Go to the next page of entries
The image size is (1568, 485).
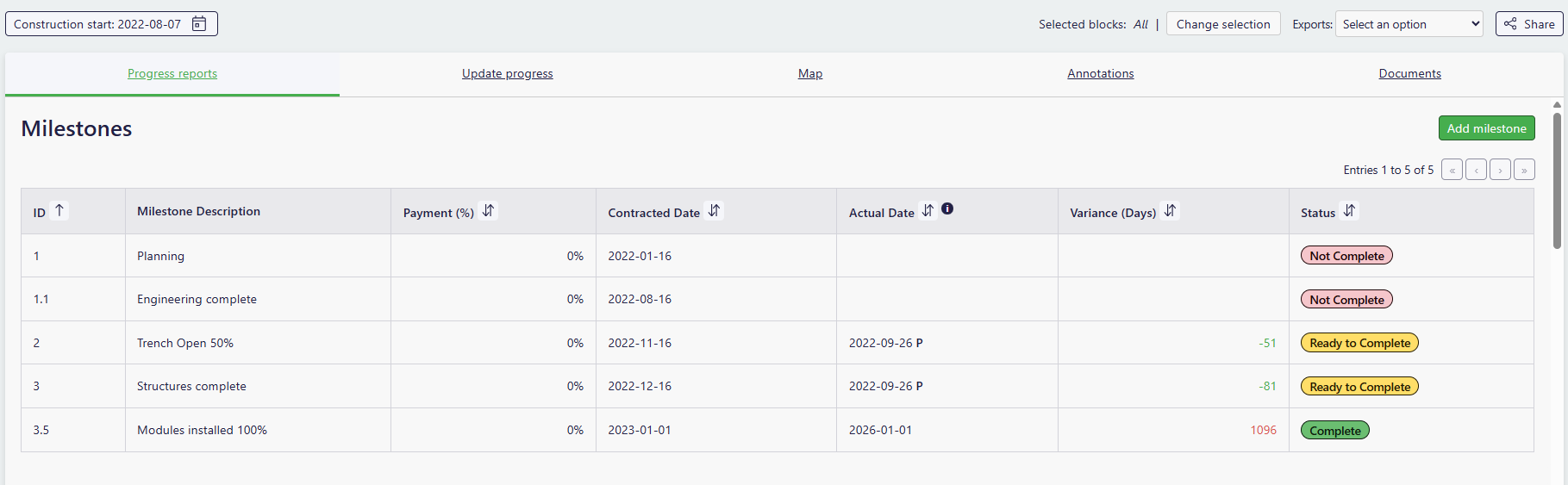1500,170
